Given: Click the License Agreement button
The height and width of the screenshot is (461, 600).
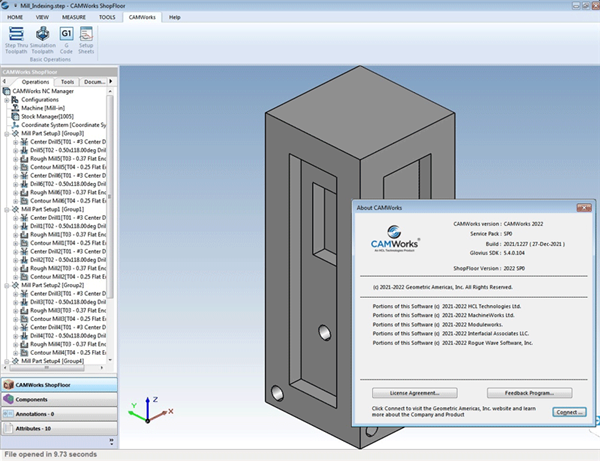Looking at the screenshot, I should tap(415, 393).
